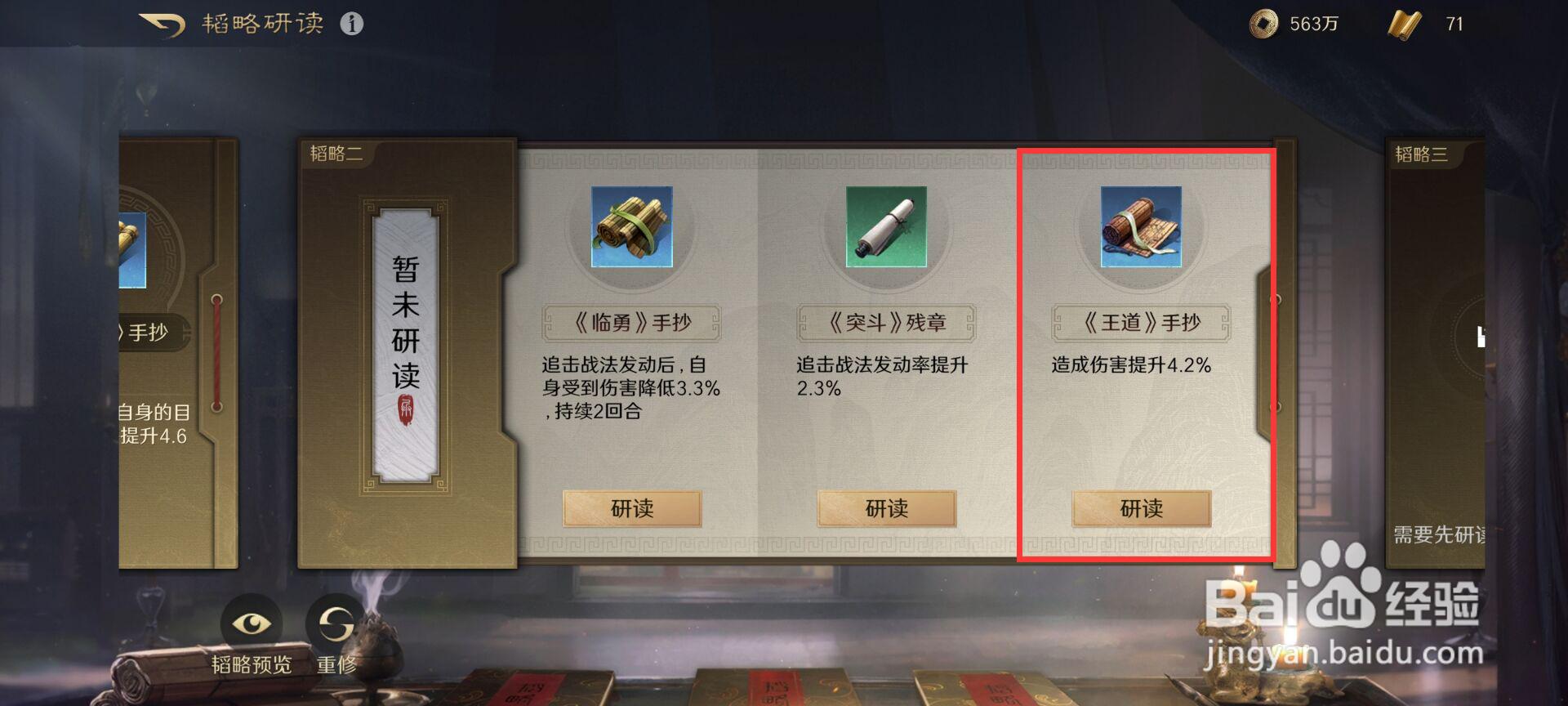Click the 563万 coin amount
Image resolution: width=1568 pixels, height=706 pixels.
coord(1314,25)
